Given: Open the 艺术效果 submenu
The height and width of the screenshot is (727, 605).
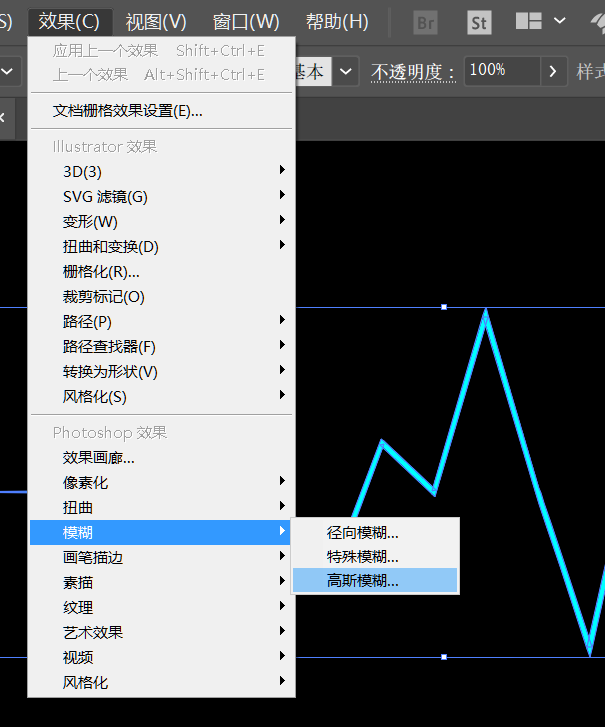Looking at the screenshot, I should pyautogui.click(x=161, y=632).
